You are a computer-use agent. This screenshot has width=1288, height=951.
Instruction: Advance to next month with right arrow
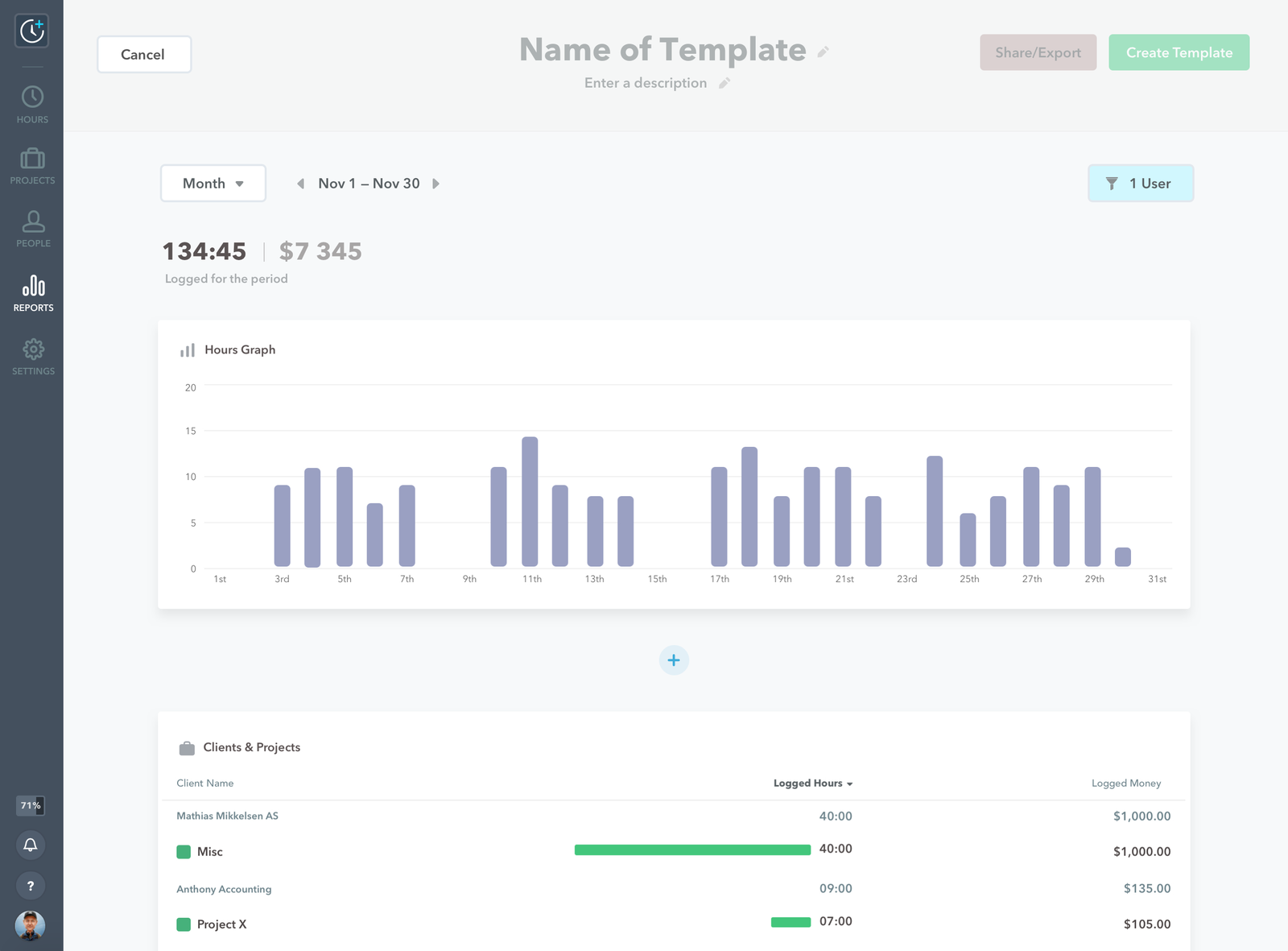tap(436, 184)
